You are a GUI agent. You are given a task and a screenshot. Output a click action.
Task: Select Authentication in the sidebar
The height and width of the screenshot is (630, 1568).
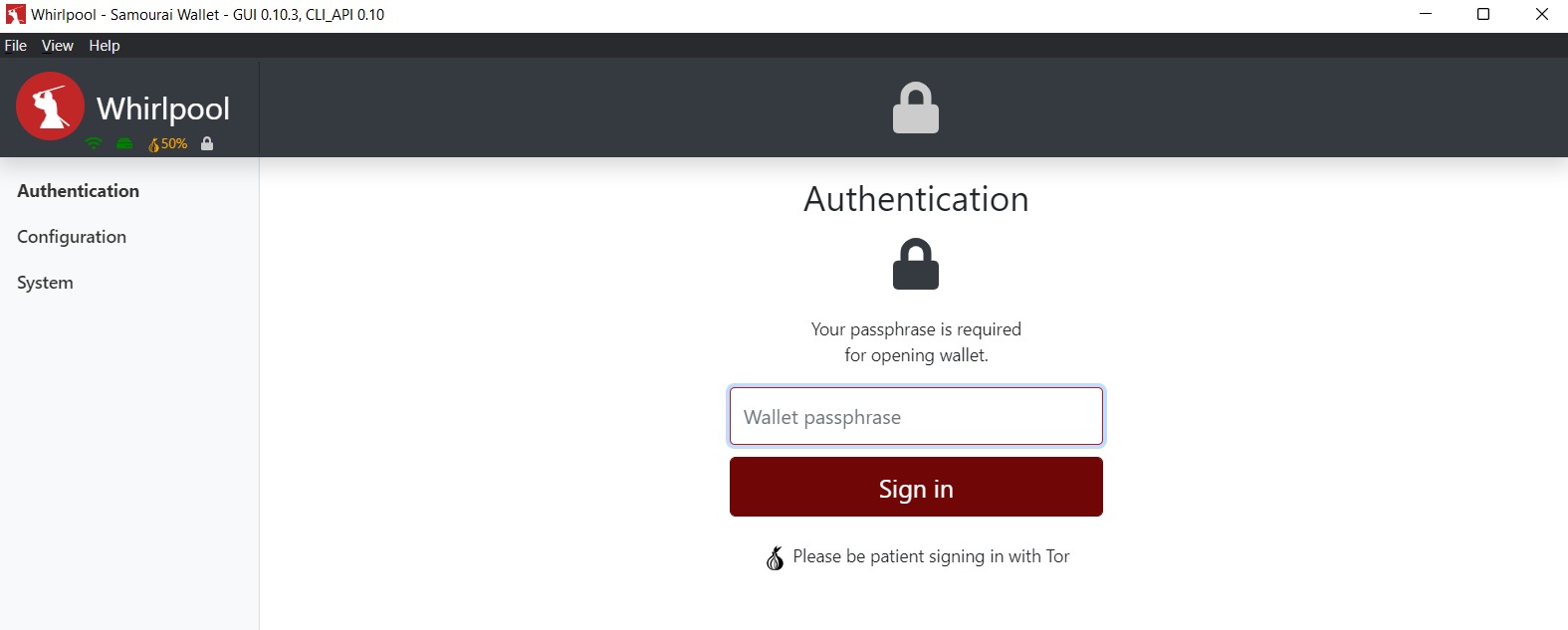(x=79, y=191)
